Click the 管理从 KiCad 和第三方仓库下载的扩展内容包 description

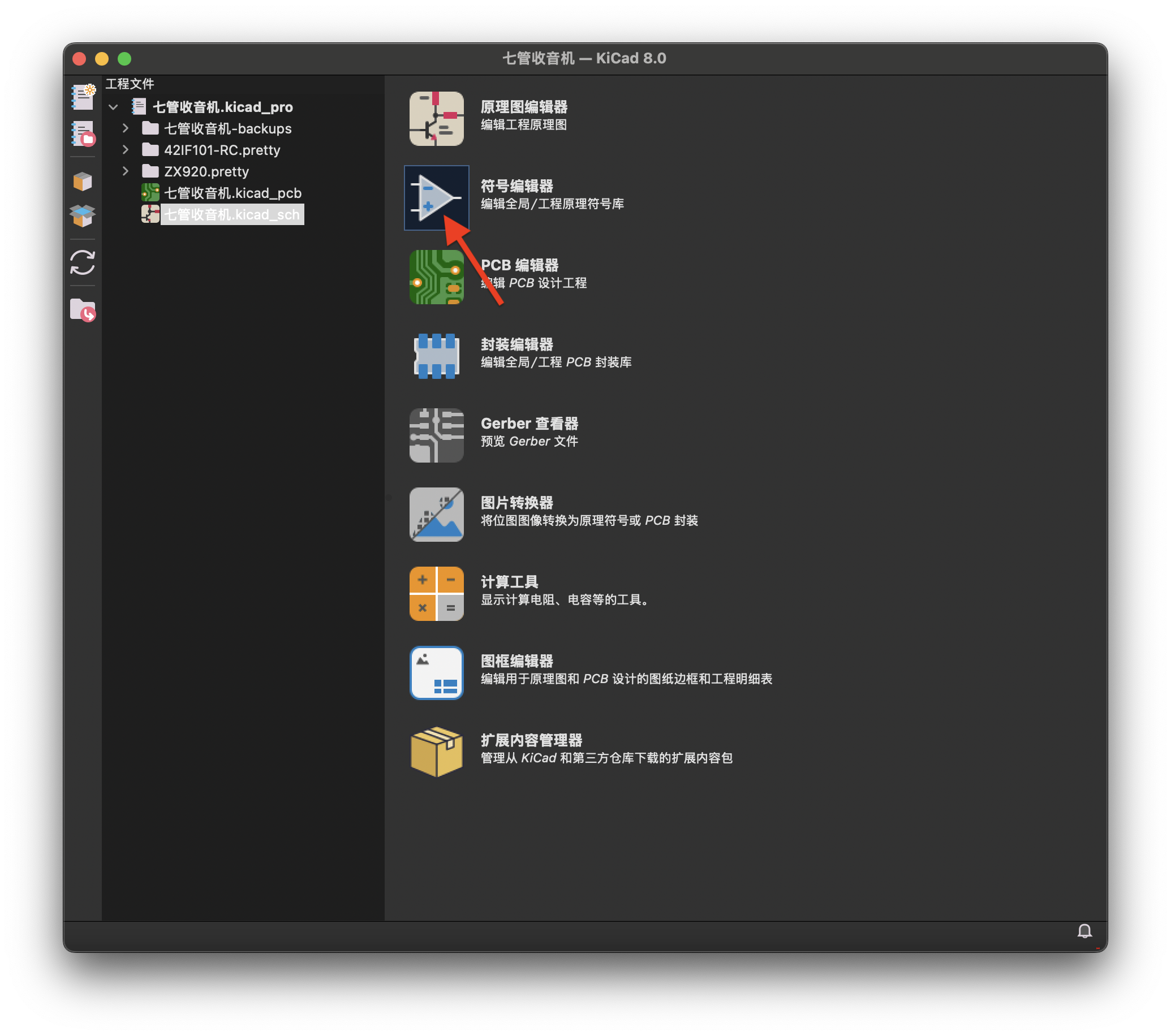606,758
